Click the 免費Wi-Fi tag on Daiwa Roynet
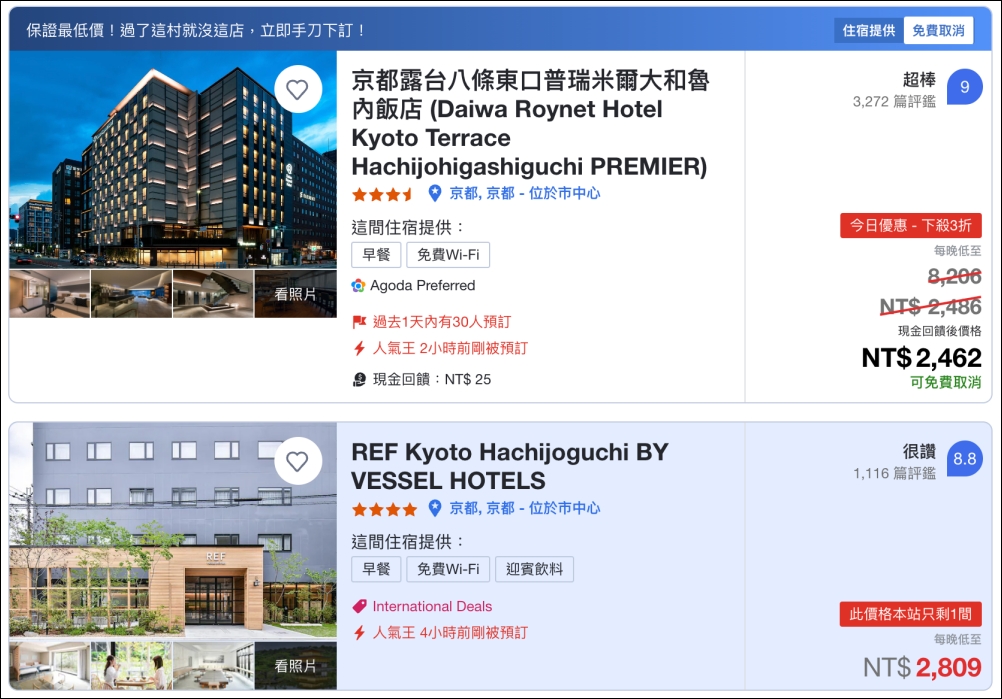The image size is (1002, 699). [448, 255]
